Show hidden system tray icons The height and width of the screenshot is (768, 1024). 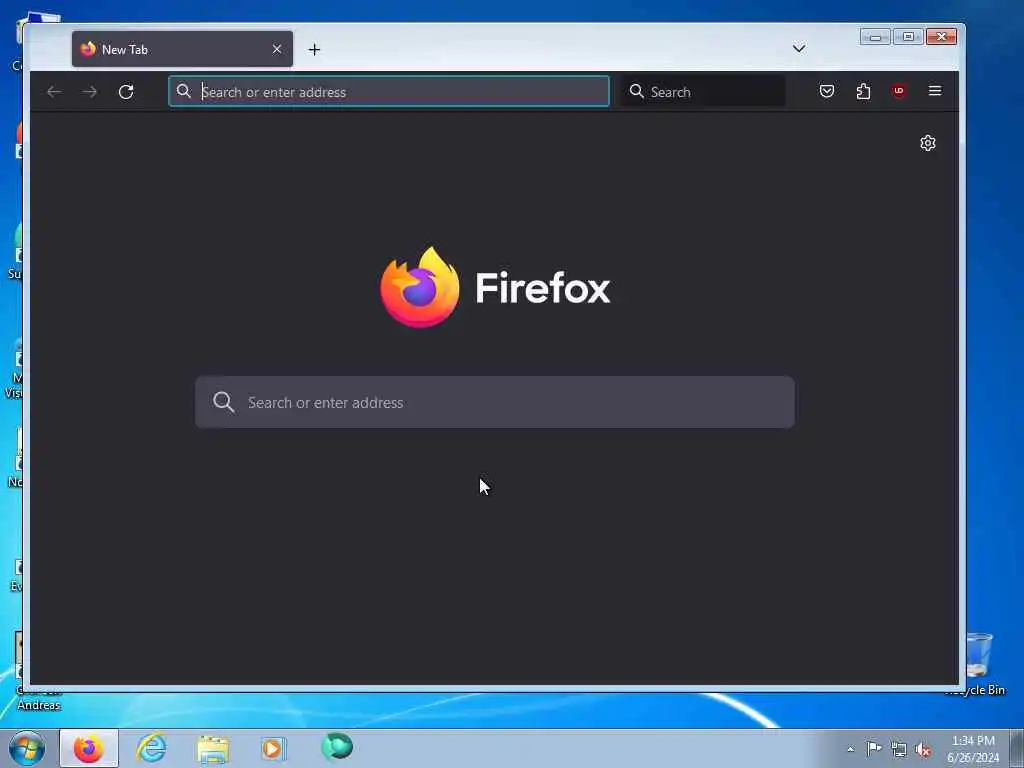tap(850, 750)
